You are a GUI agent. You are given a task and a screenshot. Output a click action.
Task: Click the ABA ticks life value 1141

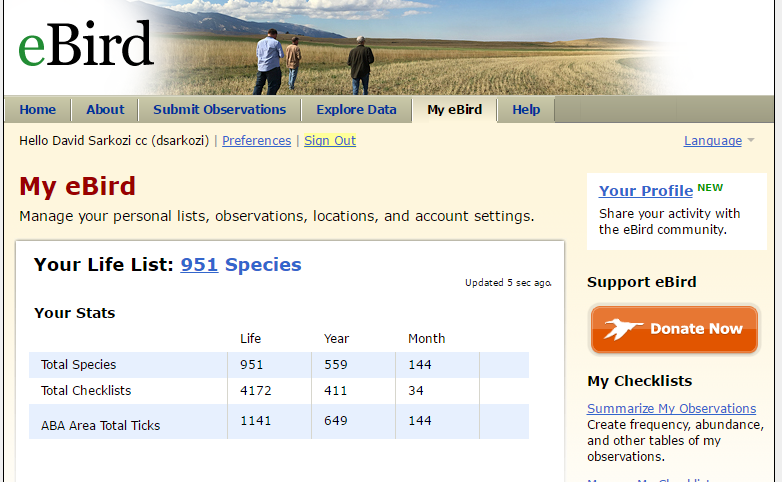coord(255,421)
